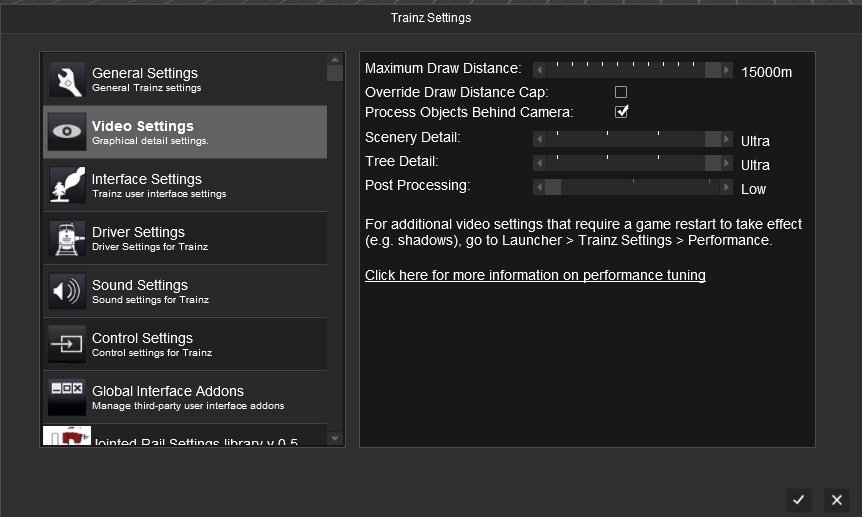Open the Driver Settings category
Image resolution: width=862 pixels, height=517 pixels.
click(x=185, y=238)
